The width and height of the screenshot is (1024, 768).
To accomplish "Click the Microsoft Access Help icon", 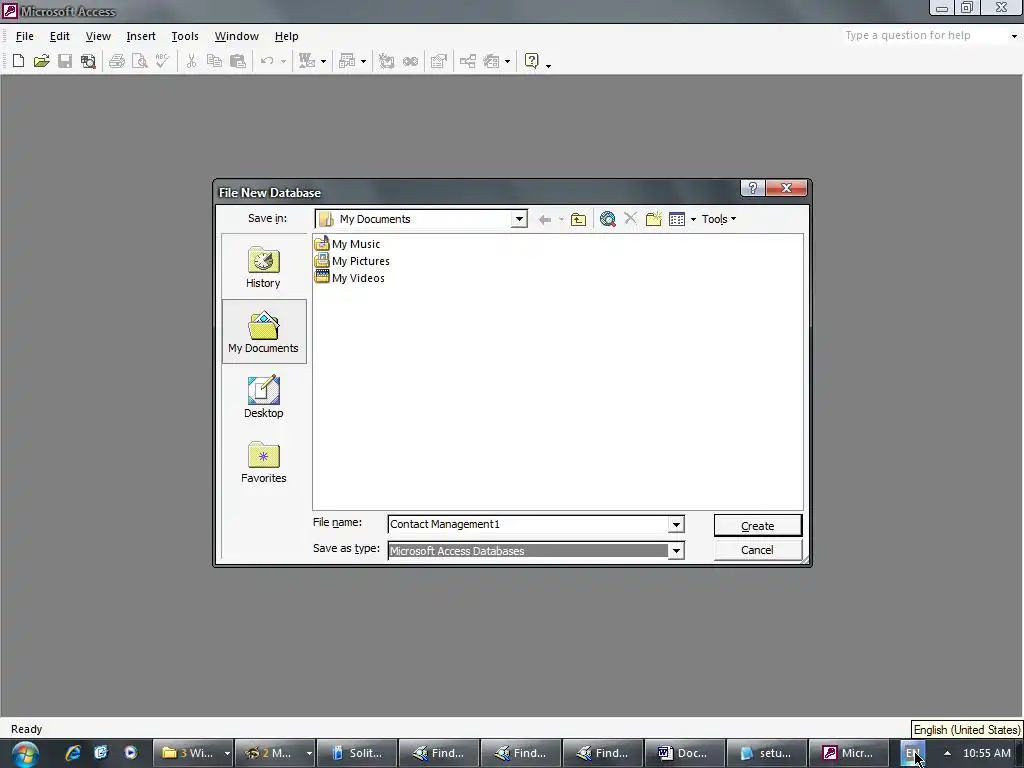I will point(532,61).
